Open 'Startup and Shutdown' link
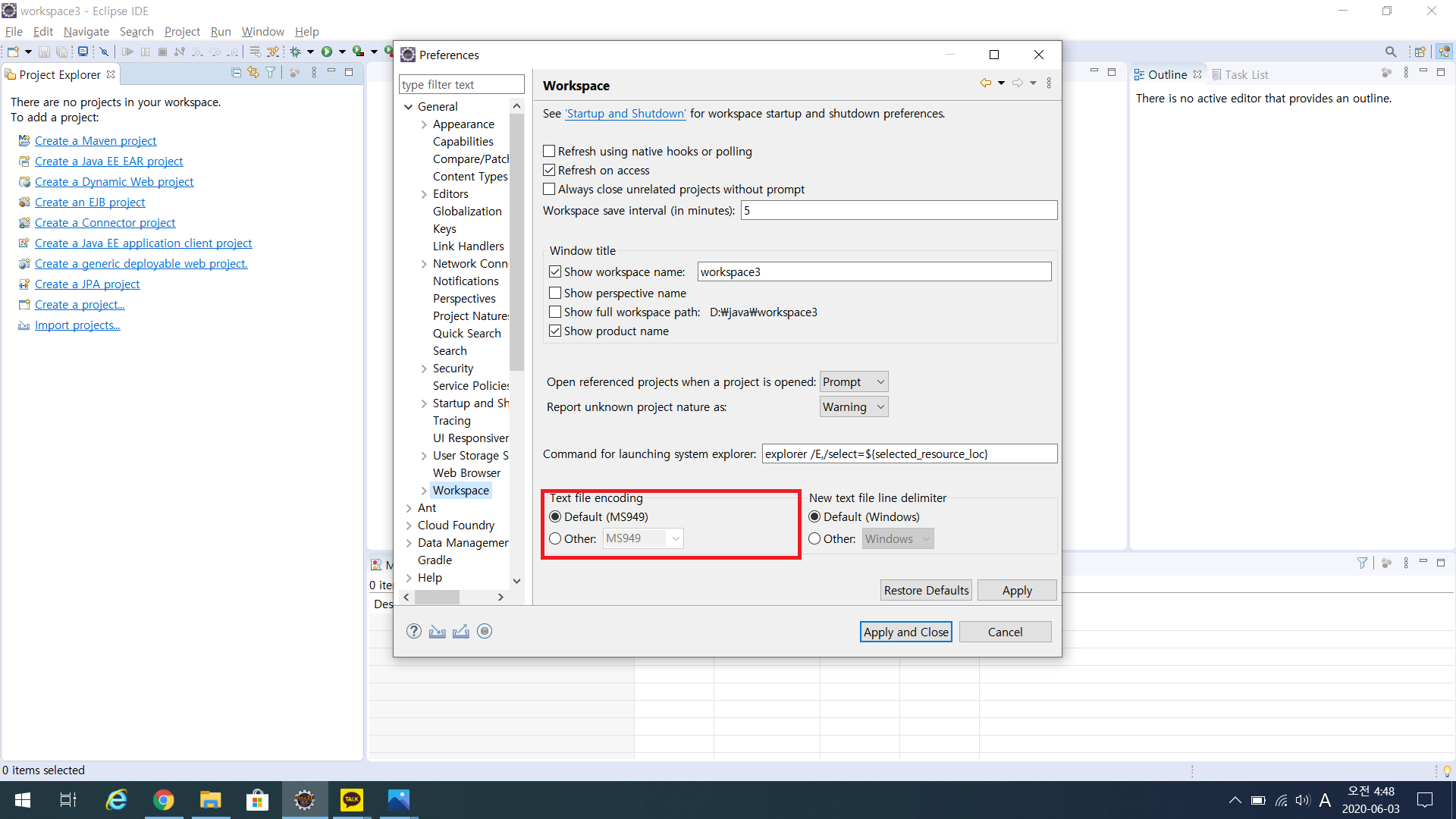The image size is (1456, 819). pos(626,113)
